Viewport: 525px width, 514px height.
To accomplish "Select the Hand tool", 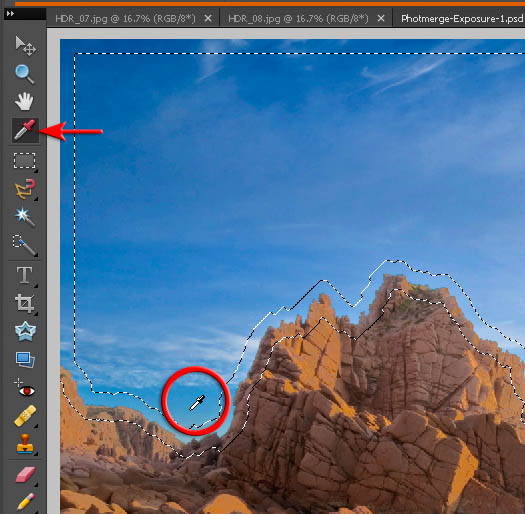I will tap(24, 101).
